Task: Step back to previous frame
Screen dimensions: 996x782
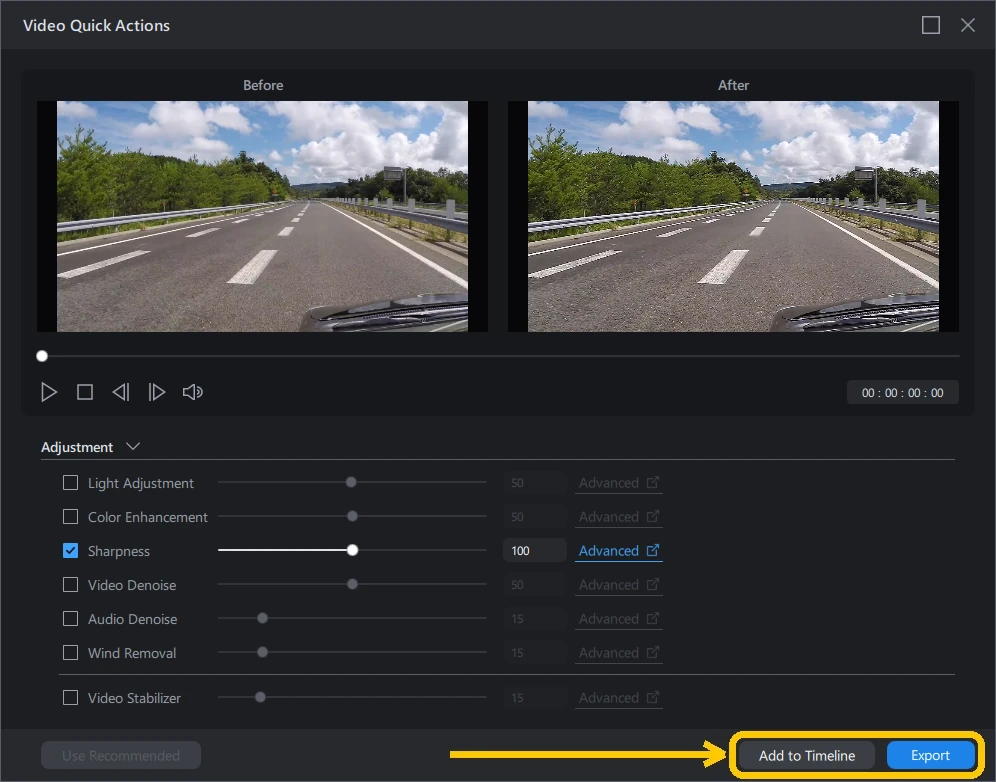Action: pos(121,393)
